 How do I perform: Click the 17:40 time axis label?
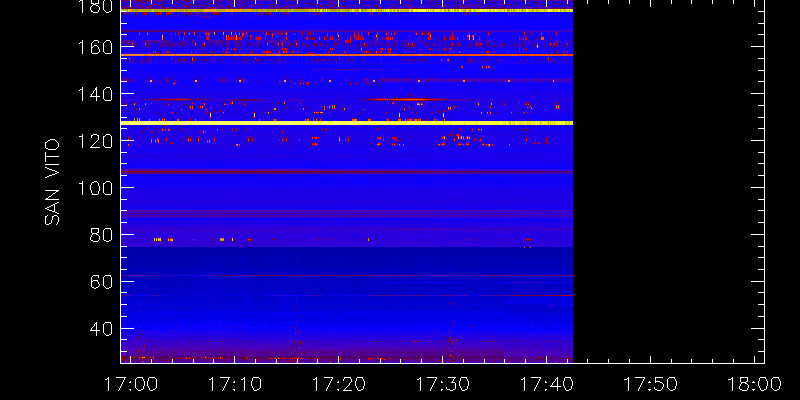coord(546,384)
